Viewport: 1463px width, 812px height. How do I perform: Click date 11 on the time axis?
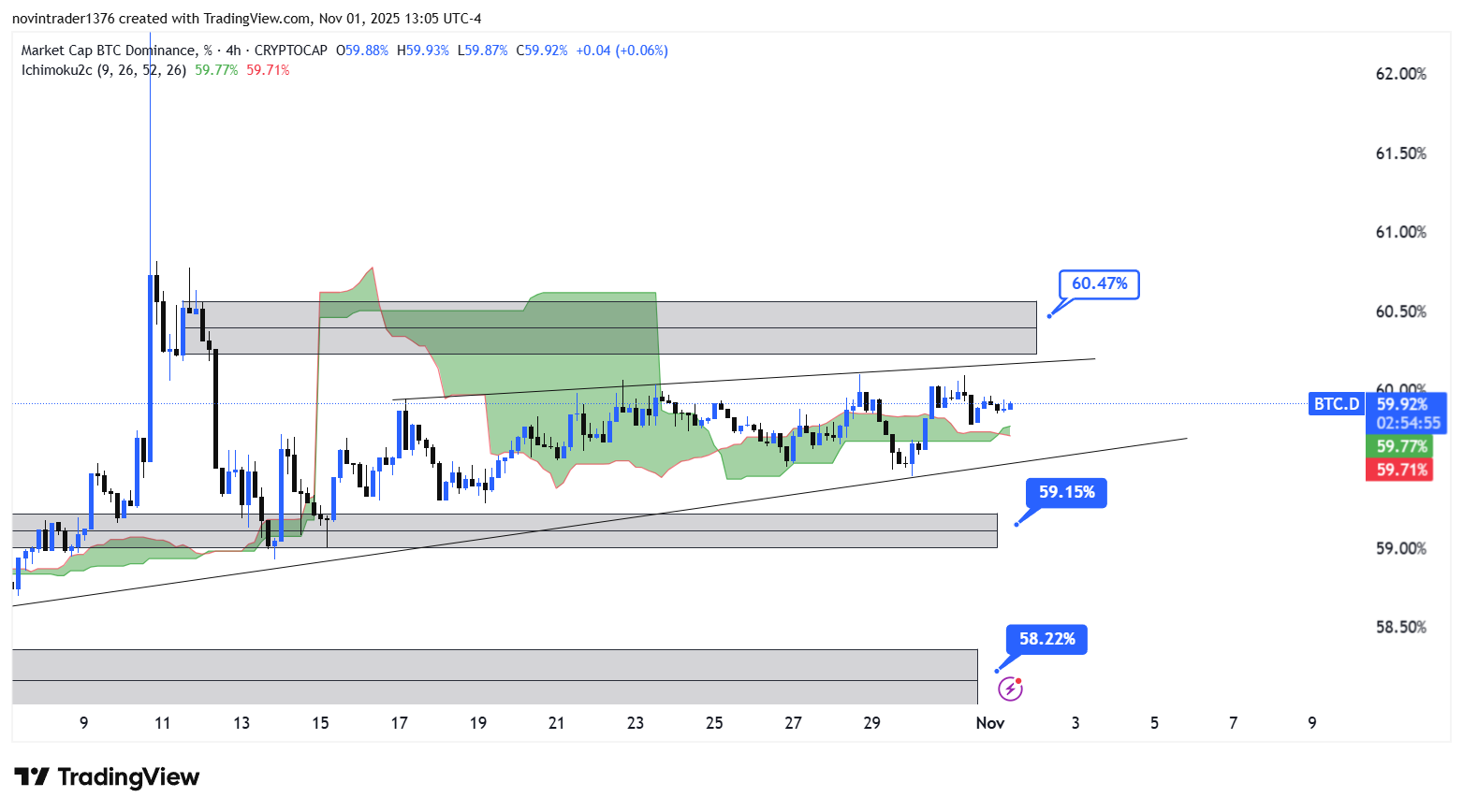tap(163, 722)
